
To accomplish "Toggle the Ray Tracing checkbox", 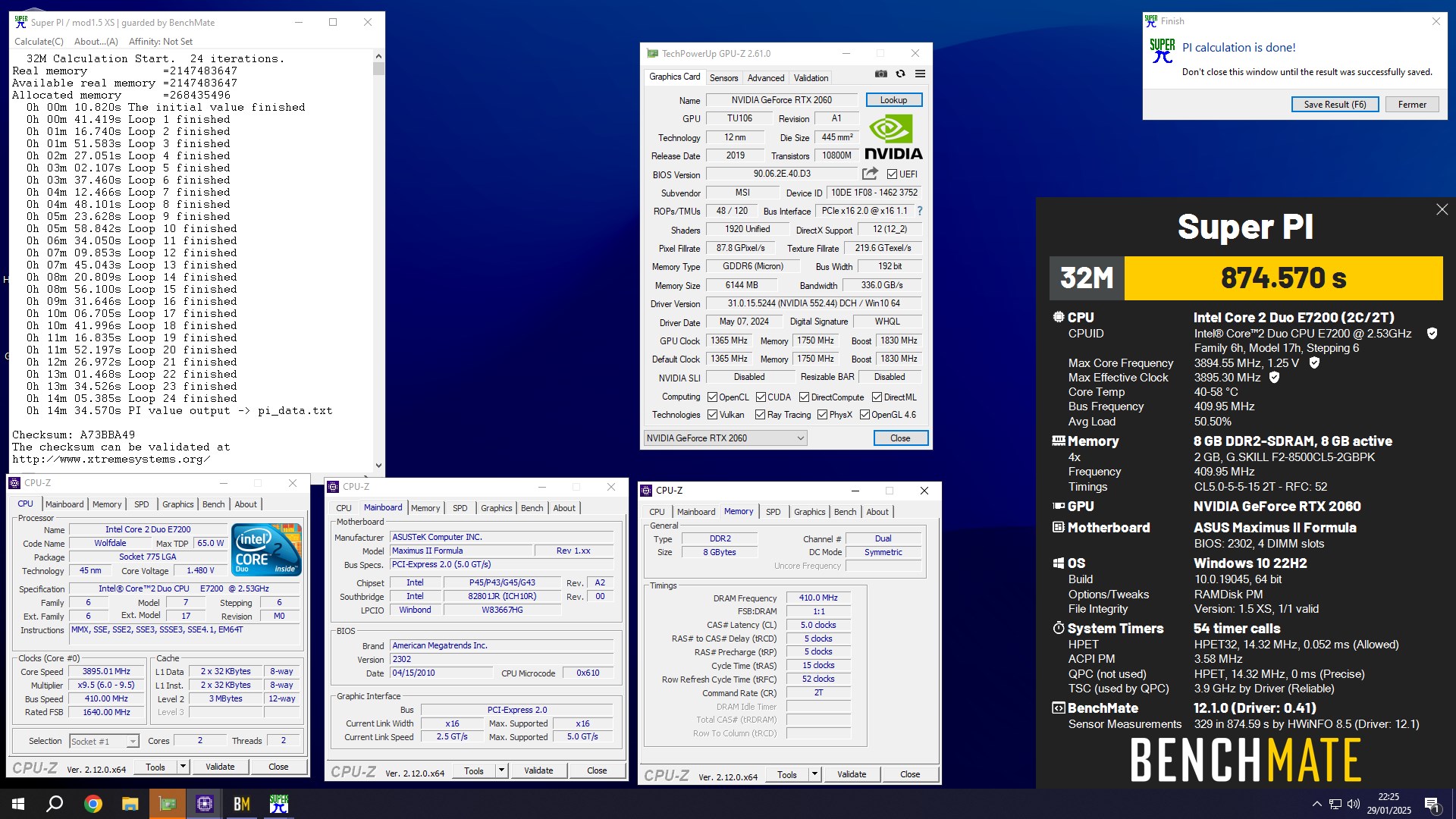I will point(760,415).
